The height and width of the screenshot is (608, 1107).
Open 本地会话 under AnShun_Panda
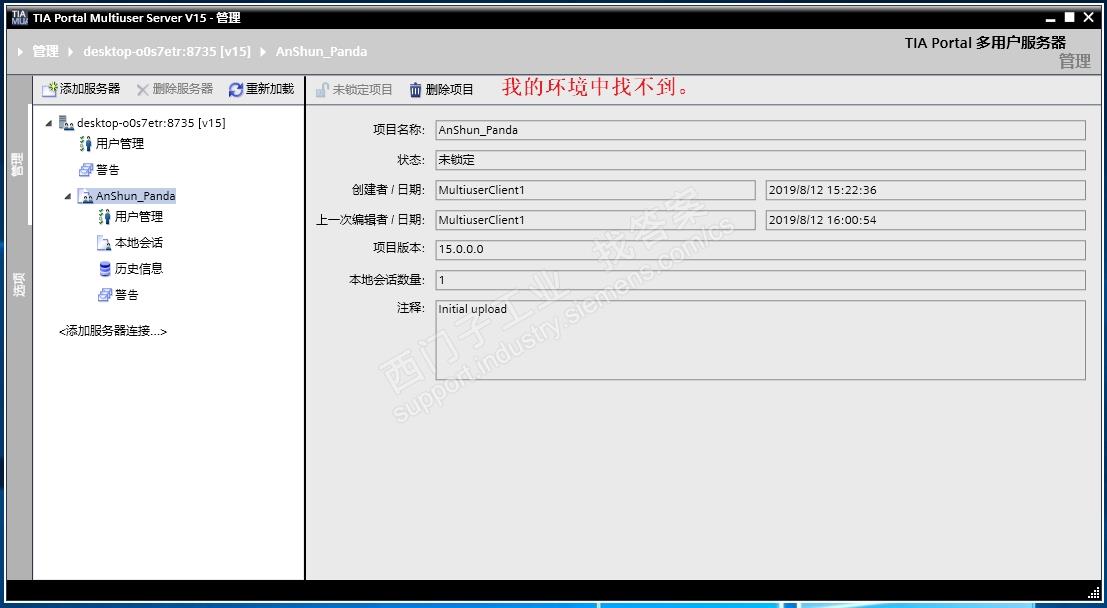click(x=130, y=243)
